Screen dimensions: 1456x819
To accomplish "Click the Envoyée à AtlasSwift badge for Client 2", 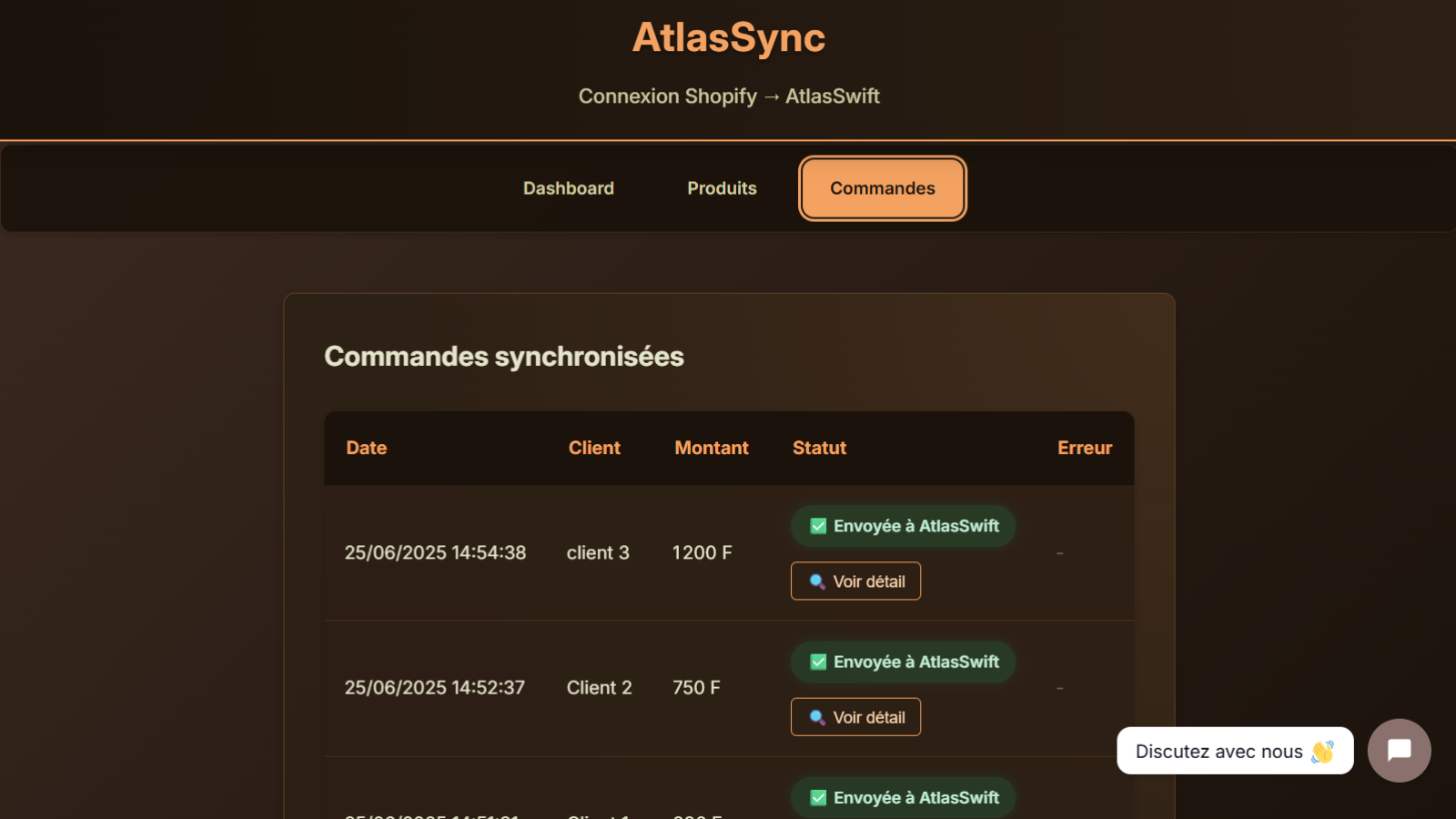I will point(902,662).
